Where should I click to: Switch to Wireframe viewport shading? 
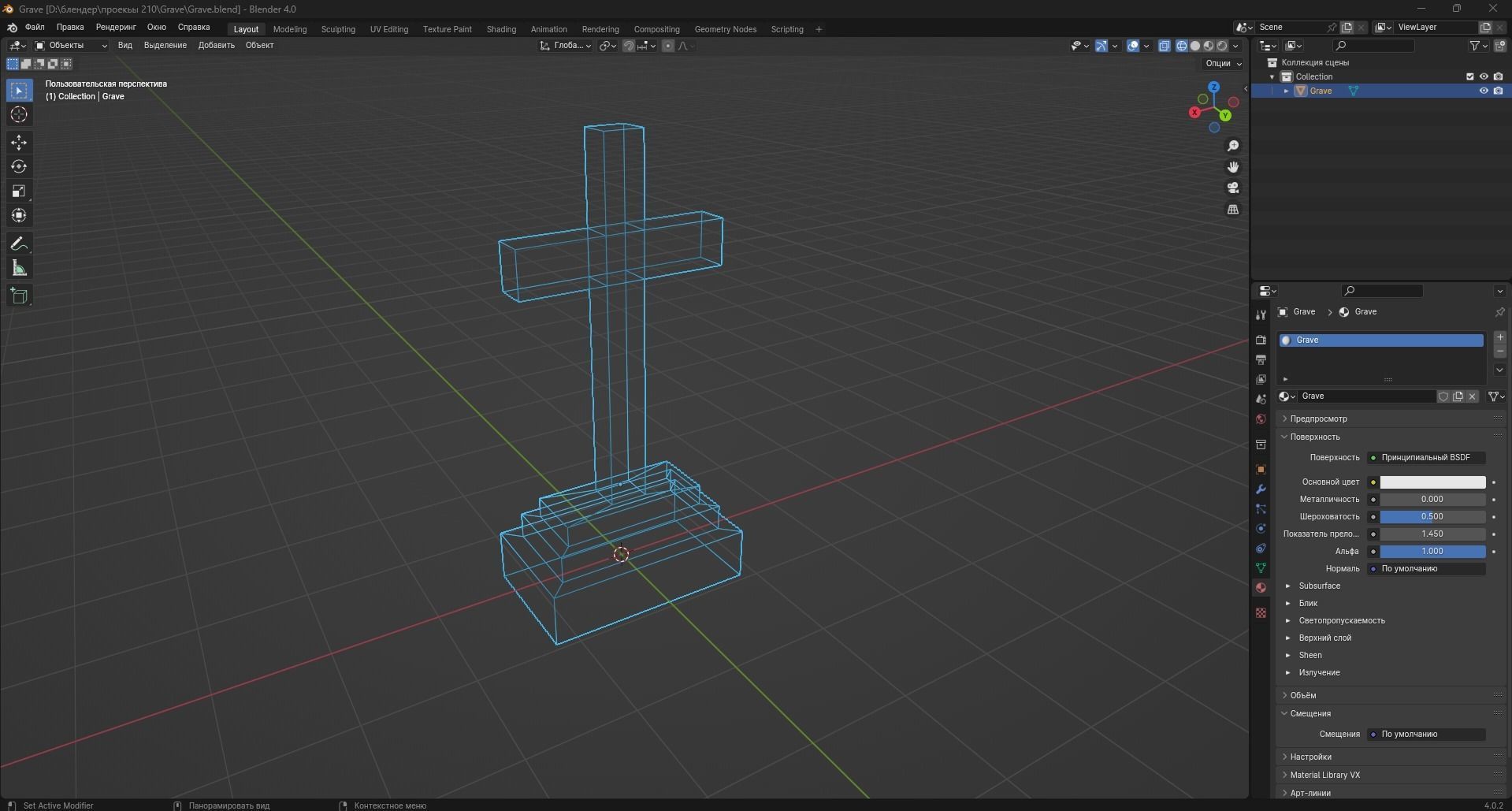click(x=1182, y=46)
